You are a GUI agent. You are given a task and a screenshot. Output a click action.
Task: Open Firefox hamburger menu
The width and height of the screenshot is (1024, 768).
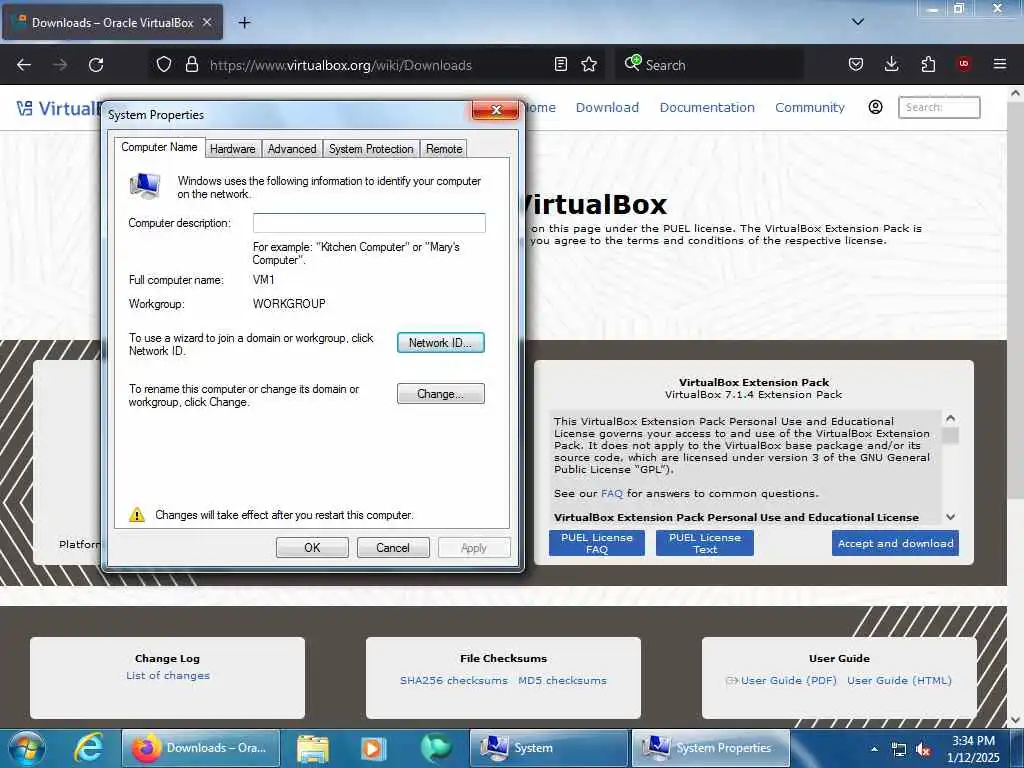[x=1000, y=64]
